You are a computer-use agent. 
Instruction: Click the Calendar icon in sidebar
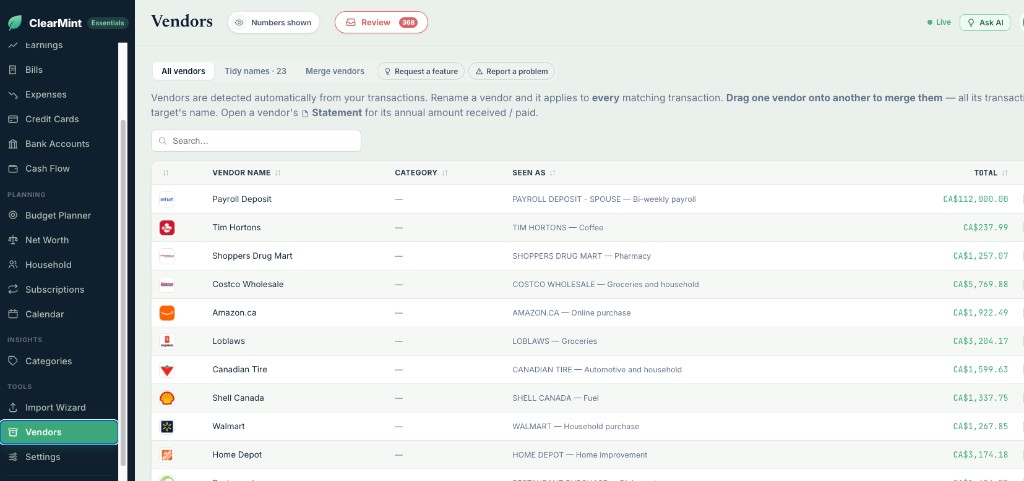click(x=13, y=314)
